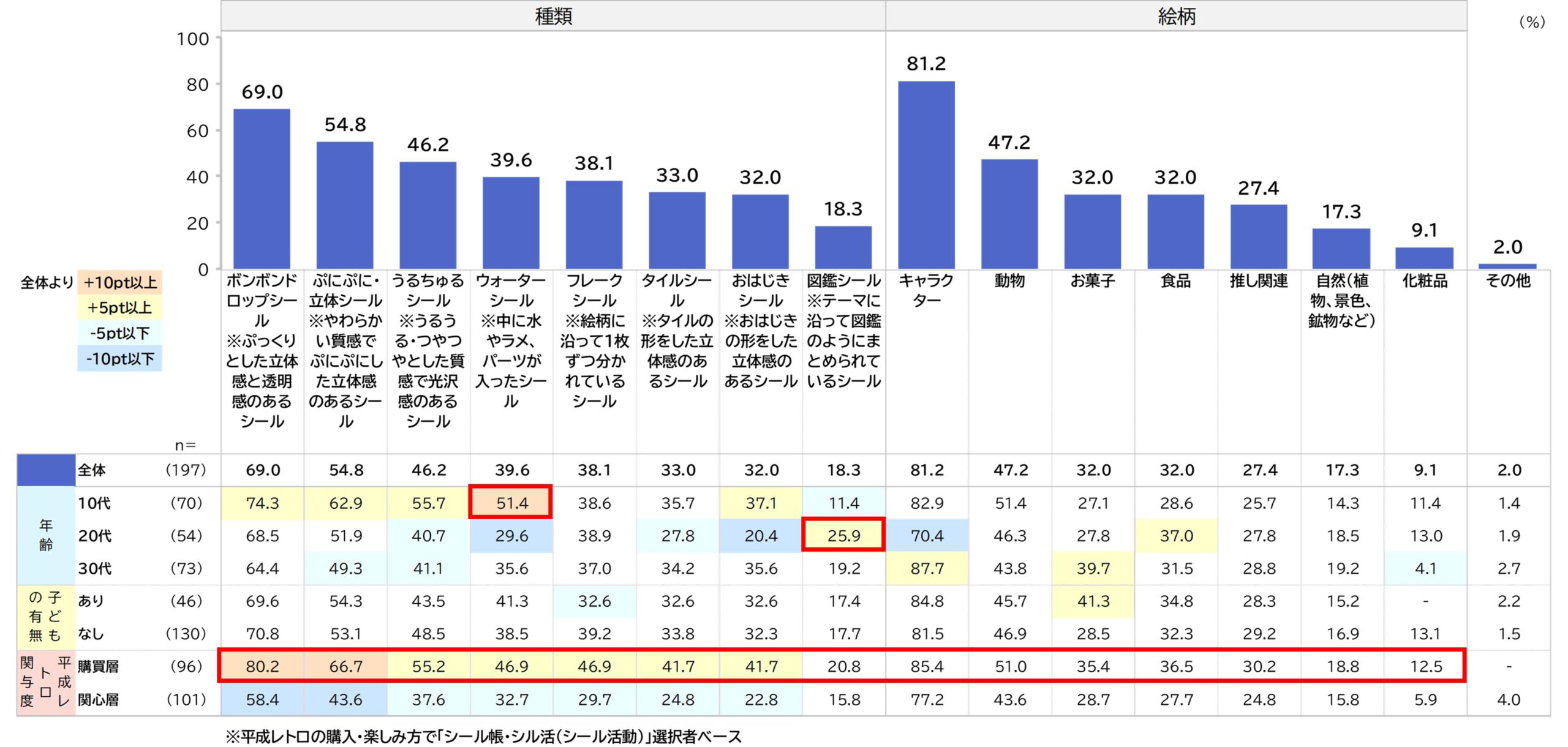The height and width of the screenshot is (747, 1568).
Task: Click the +5pt以上 yellow legend swatch
Action: 119,308
